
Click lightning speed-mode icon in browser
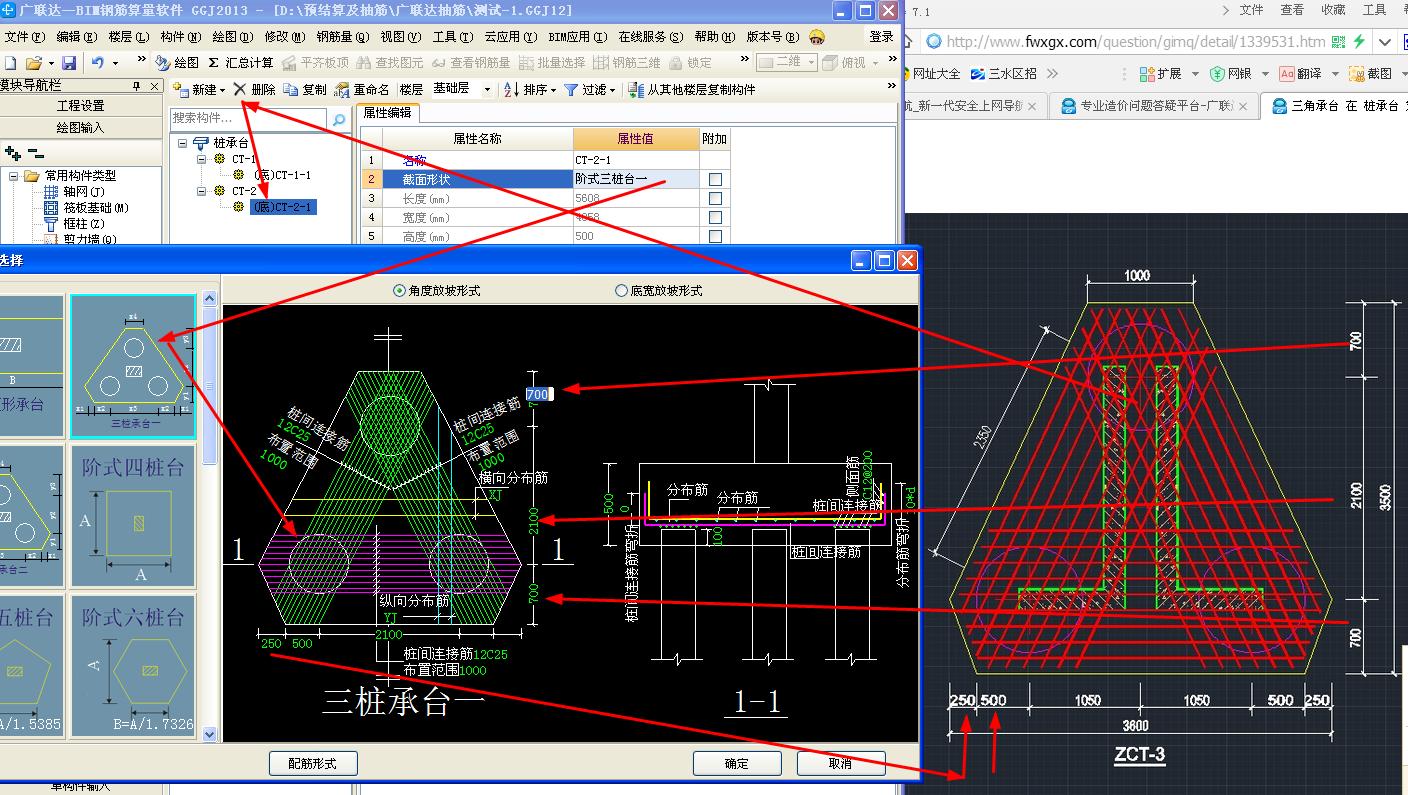(1359, 42)
